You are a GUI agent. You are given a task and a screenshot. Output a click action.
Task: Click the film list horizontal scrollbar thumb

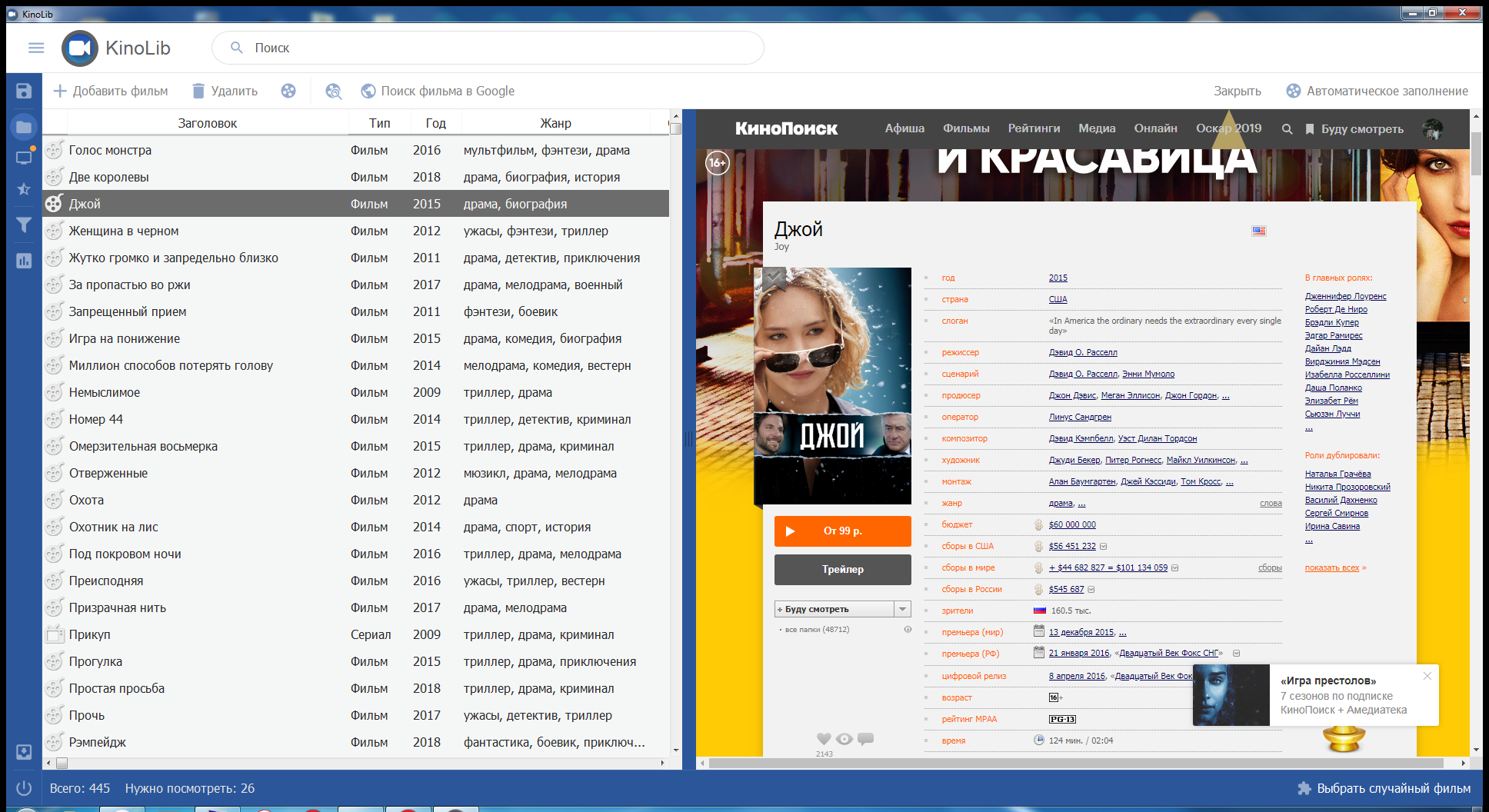(x=62, y=764)
